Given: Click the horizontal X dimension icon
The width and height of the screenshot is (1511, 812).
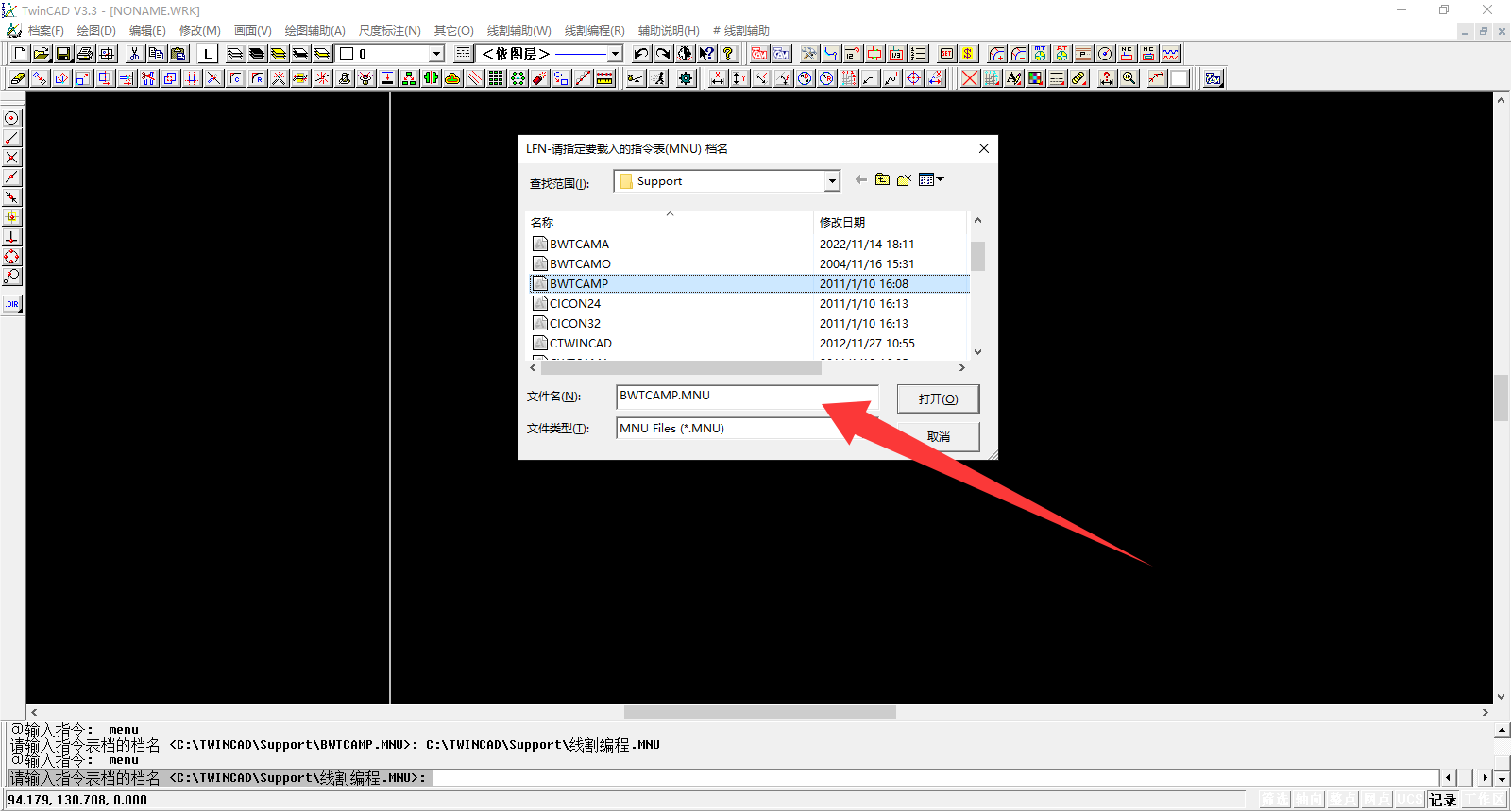Looking at the screenshot, I should [x=718, y=78].
